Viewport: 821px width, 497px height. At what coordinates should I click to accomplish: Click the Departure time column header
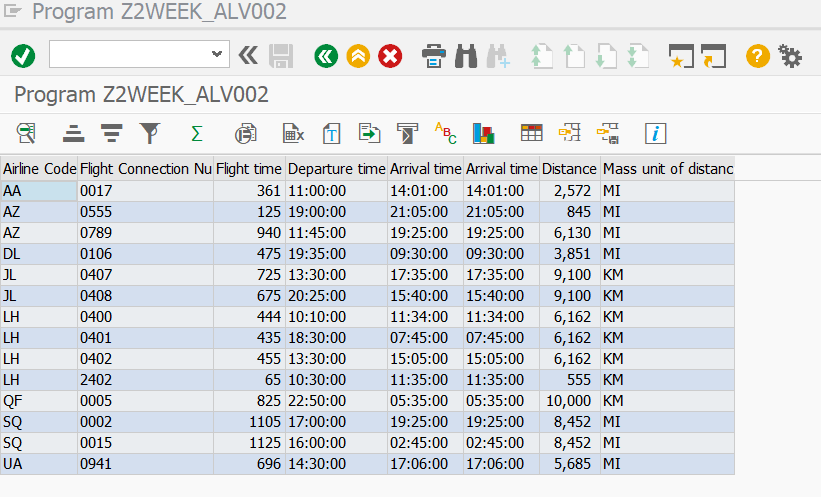[x=337, y=169]
